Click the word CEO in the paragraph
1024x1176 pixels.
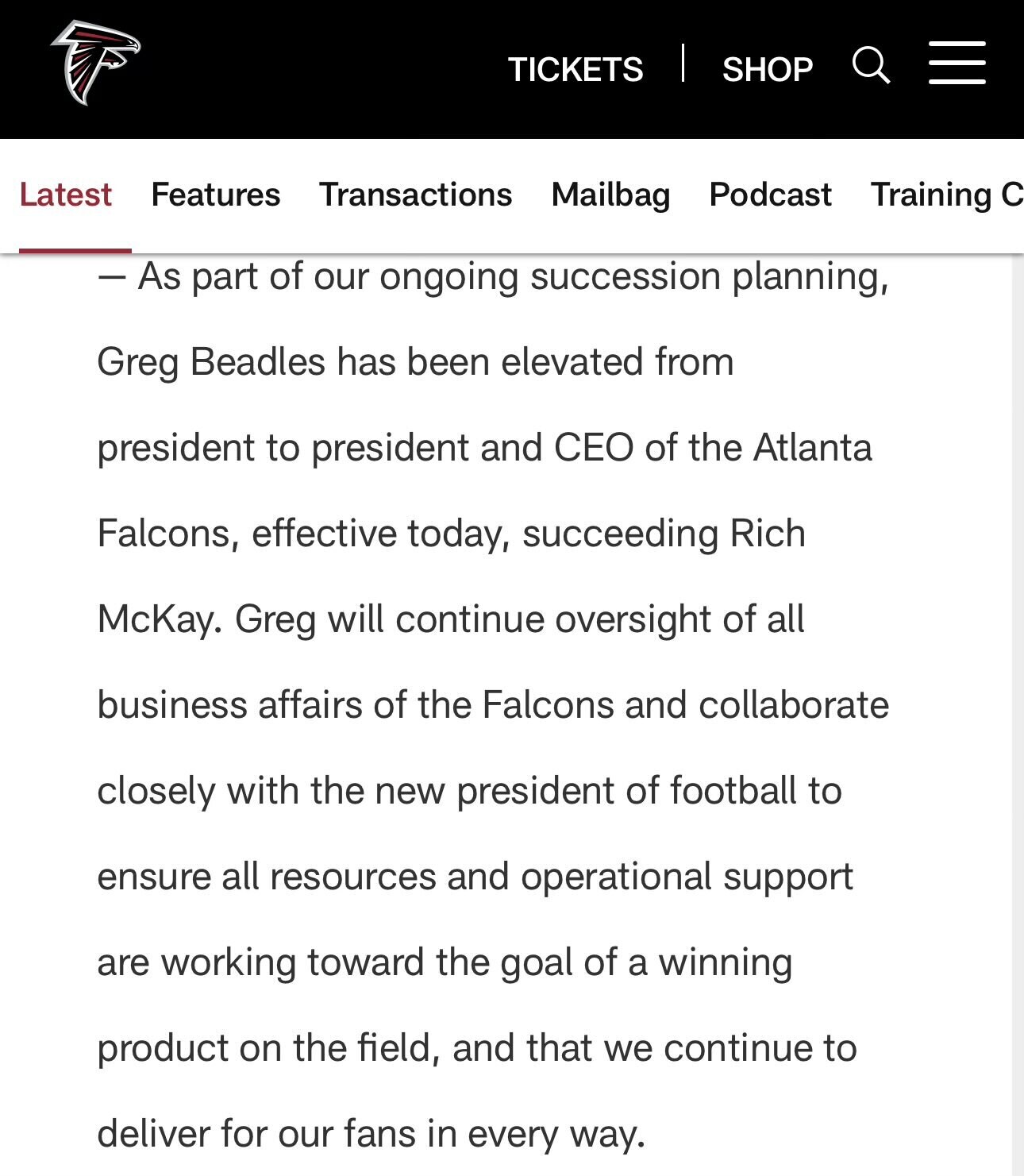(x=593, y=448)
